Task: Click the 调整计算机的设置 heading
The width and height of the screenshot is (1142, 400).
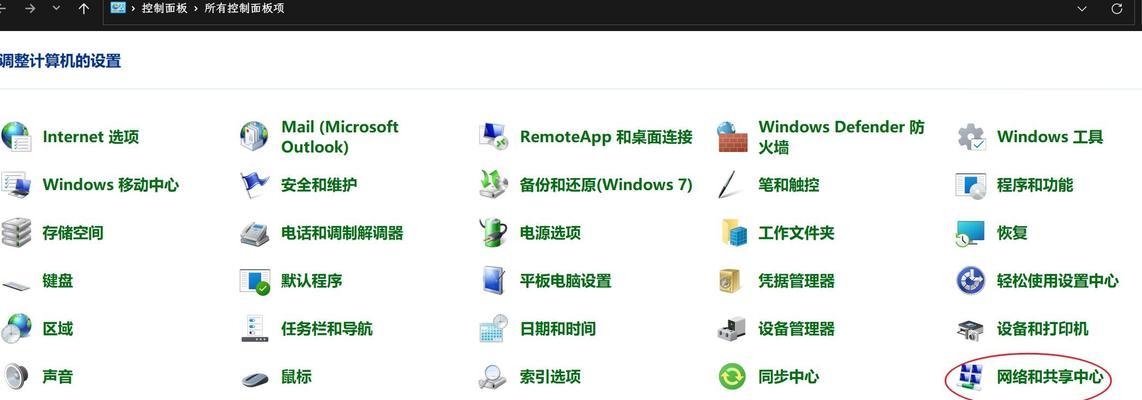Action: (x=60, y=61)
